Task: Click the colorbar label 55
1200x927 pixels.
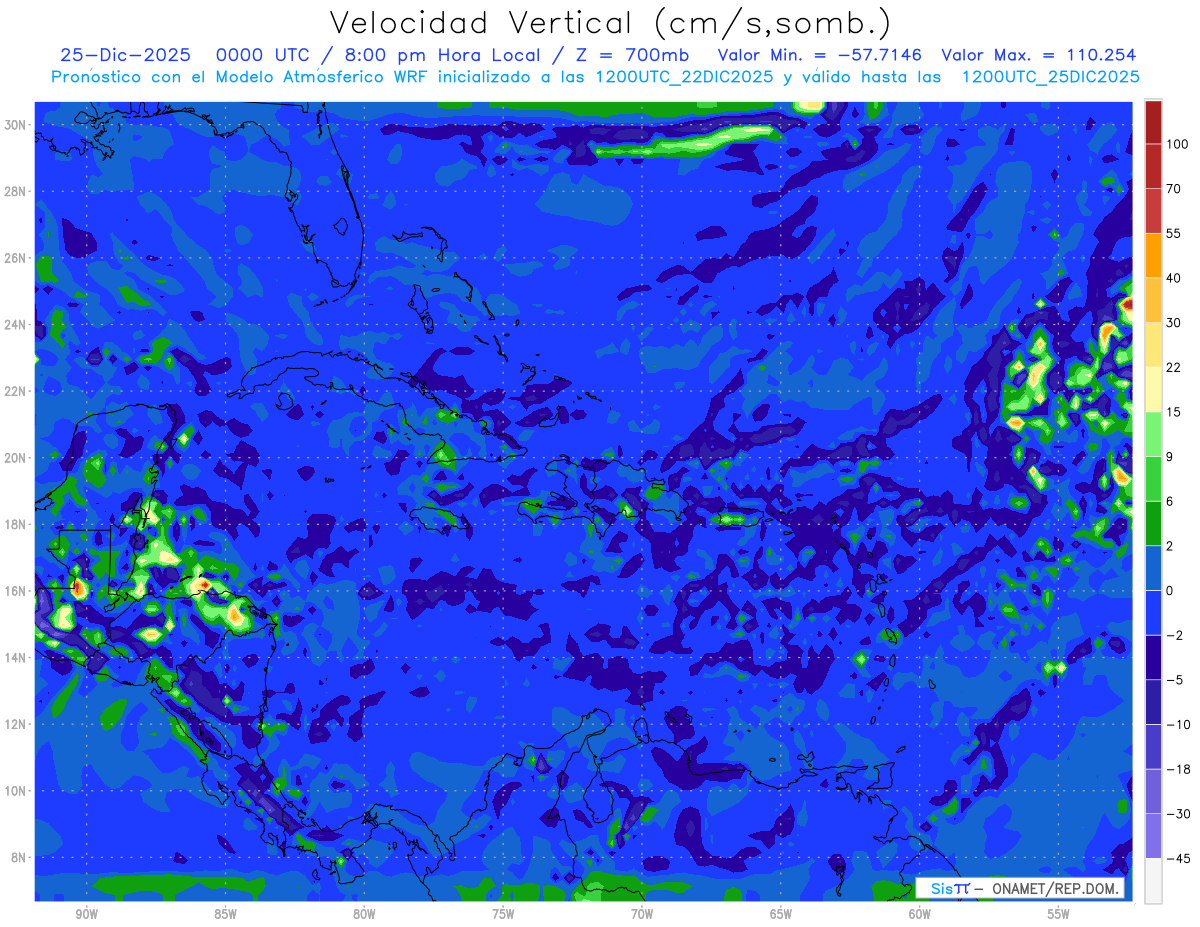Action: (1174, 233)
